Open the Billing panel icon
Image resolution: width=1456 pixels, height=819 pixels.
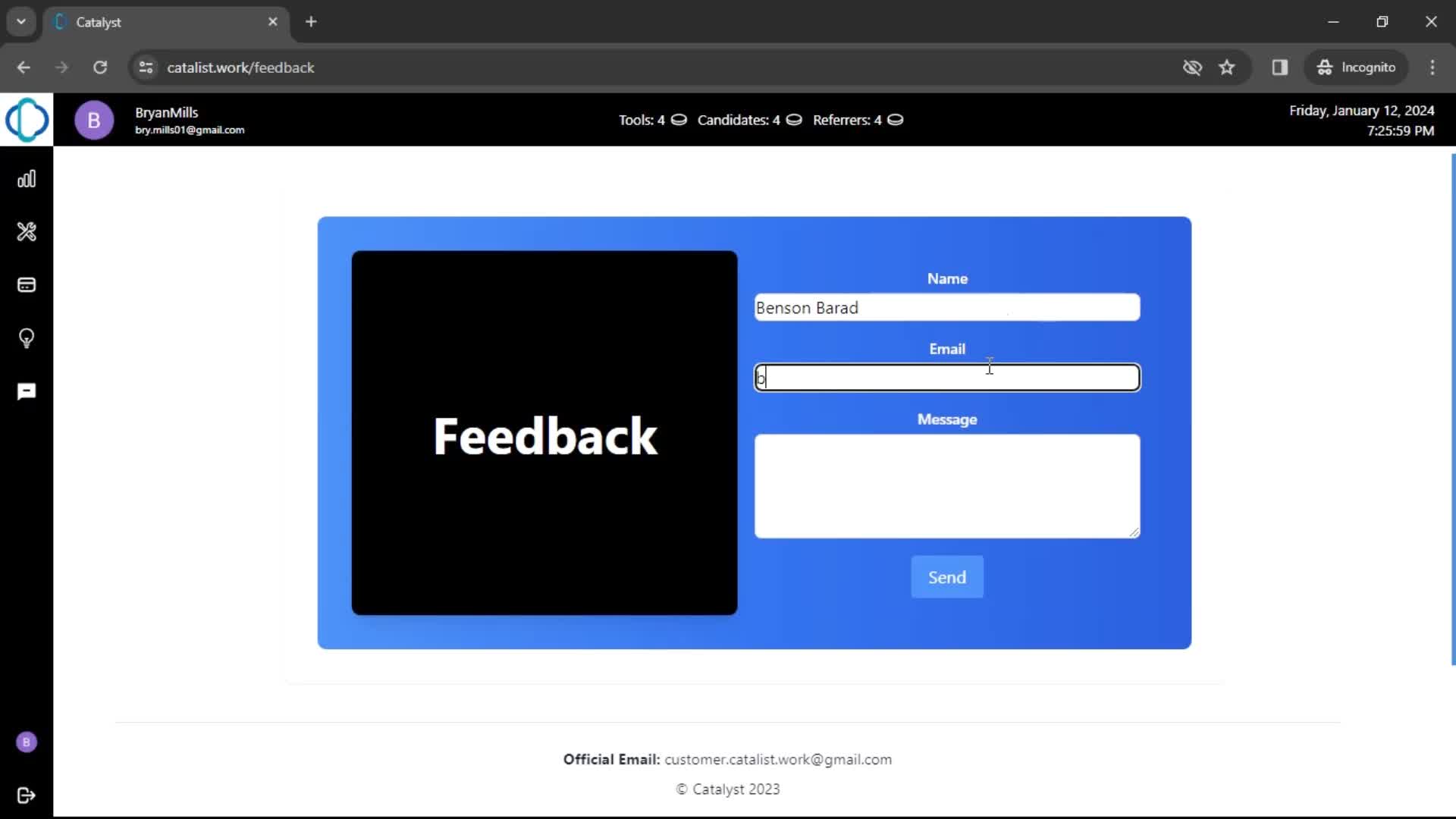[27, 285]
